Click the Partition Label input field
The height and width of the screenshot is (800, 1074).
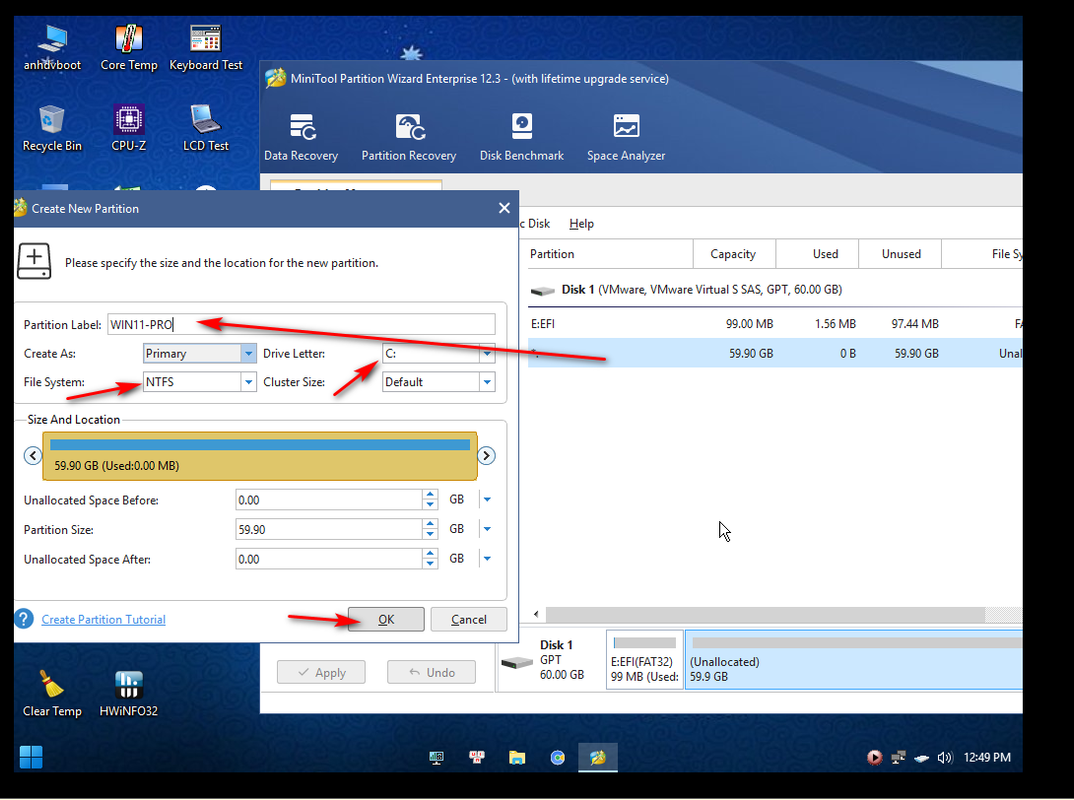(301, 324)
